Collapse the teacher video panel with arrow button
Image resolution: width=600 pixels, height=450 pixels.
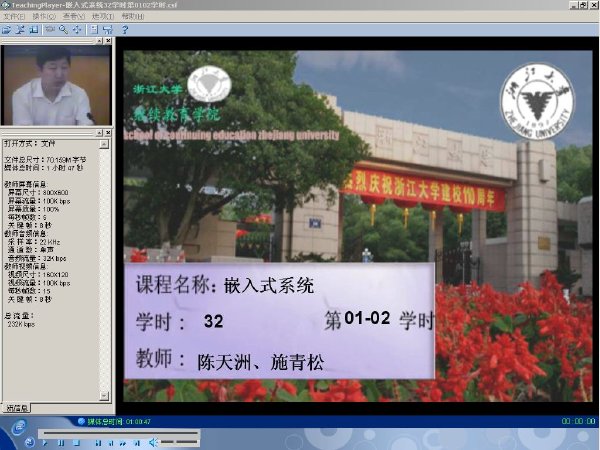99,41
